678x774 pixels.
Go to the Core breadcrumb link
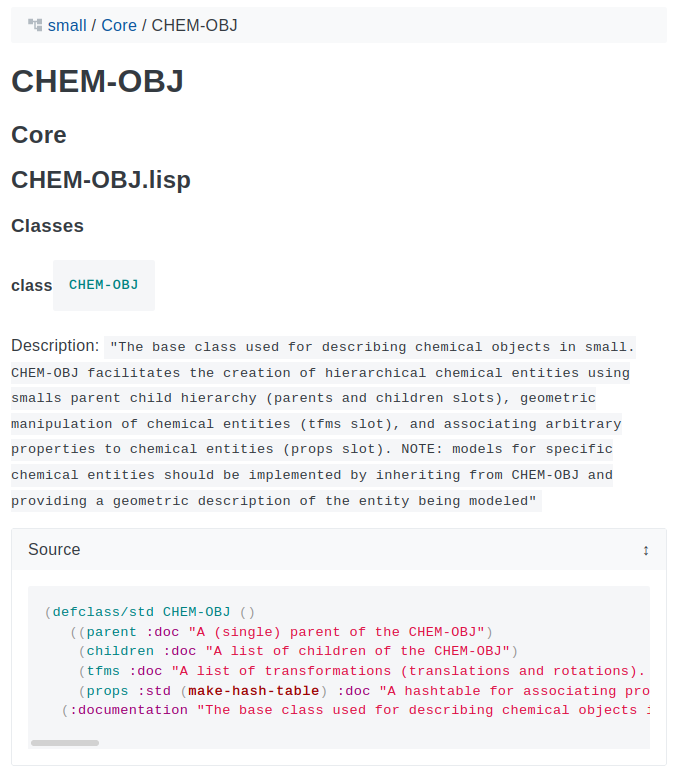(x=119, y=25)
